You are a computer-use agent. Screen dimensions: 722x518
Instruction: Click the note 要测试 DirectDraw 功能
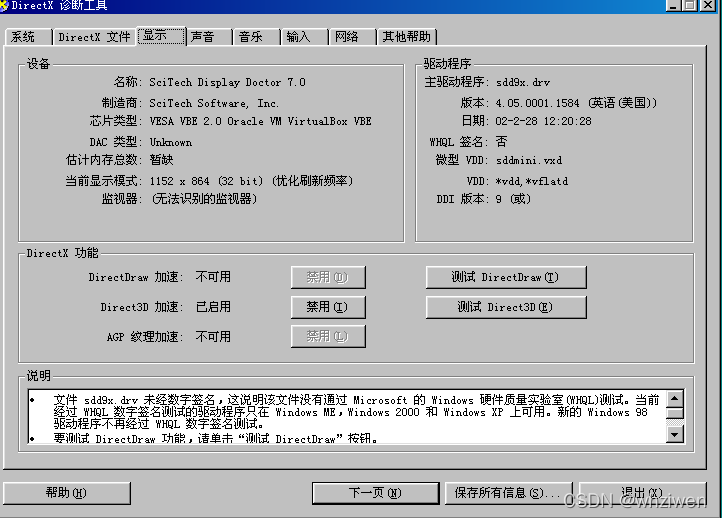215,438
